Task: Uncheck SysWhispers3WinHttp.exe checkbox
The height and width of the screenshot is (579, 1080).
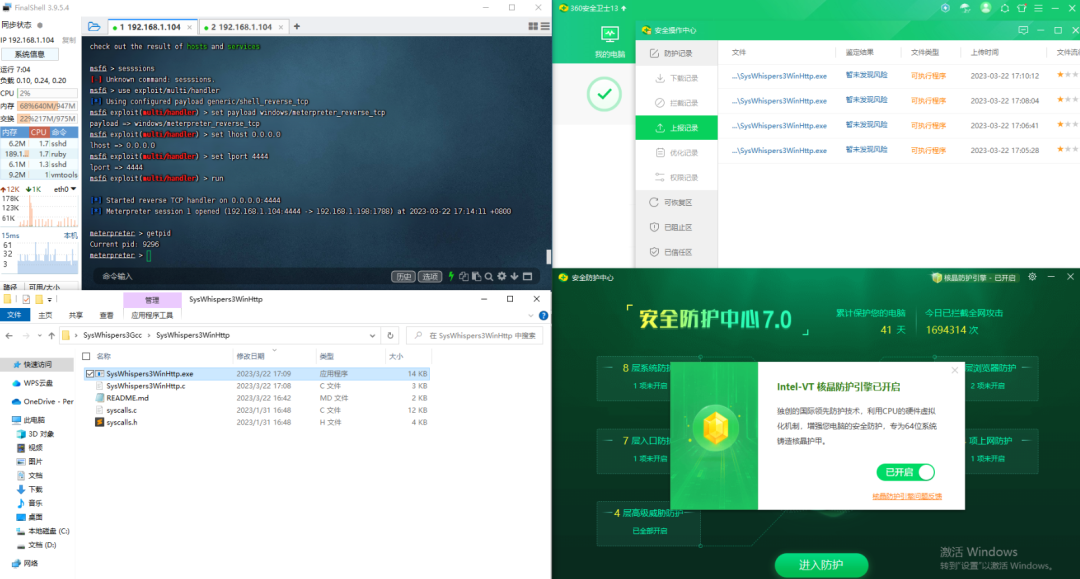Action: (90, 374)
